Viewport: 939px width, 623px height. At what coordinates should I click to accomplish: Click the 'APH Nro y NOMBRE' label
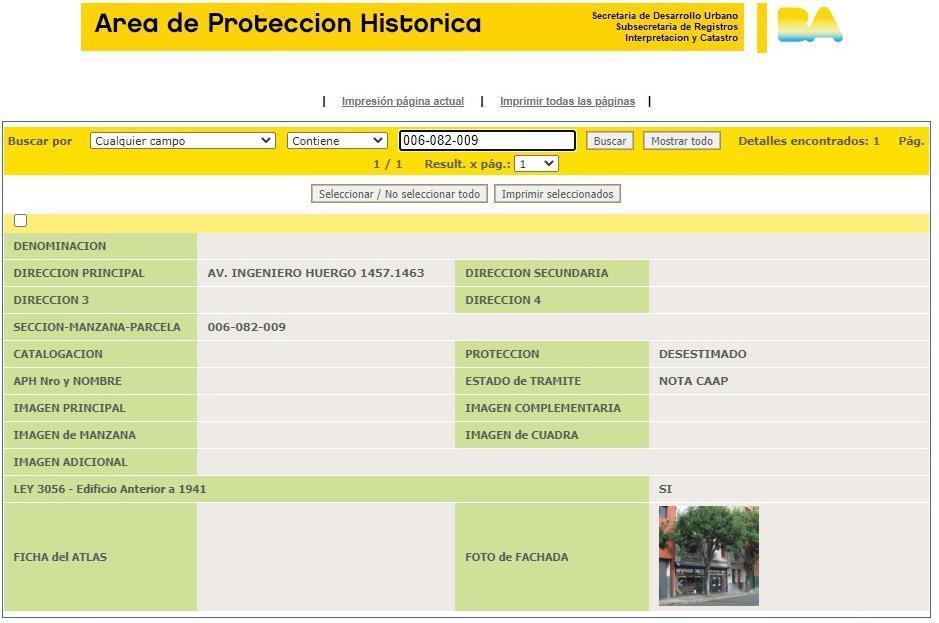pos(68,381)
